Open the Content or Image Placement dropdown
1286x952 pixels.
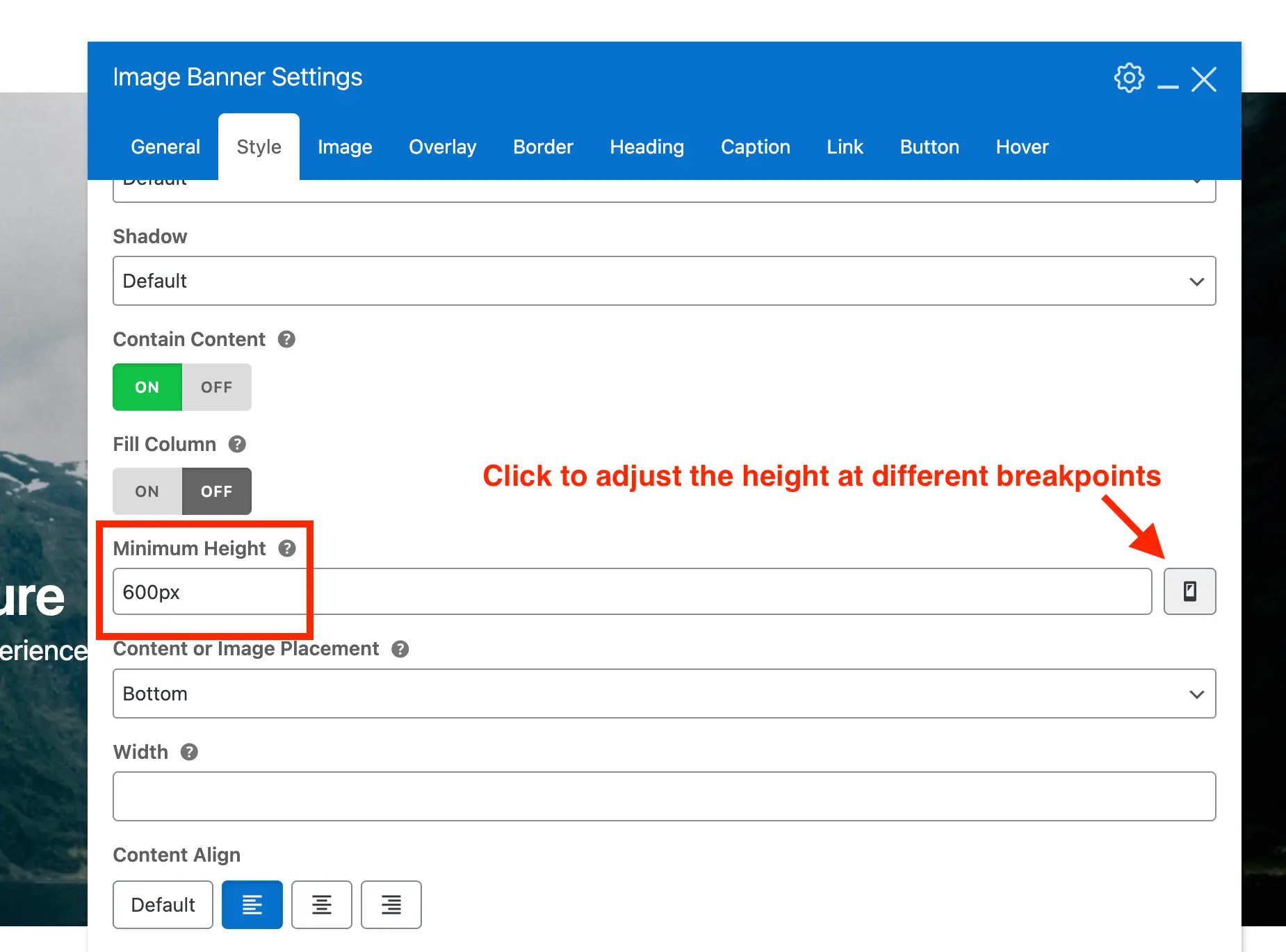pyautogui.click(x=664, y=694)
